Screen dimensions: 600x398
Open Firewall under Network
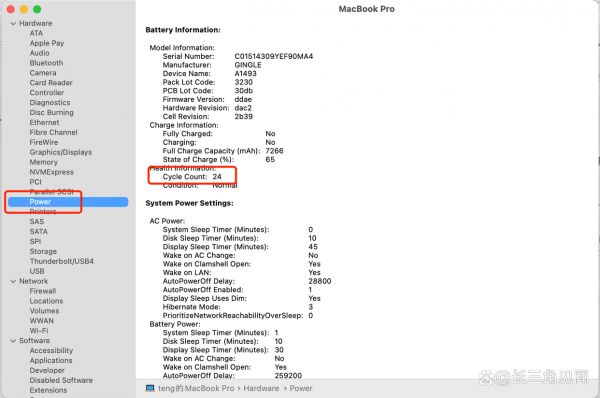pos(43,291)
